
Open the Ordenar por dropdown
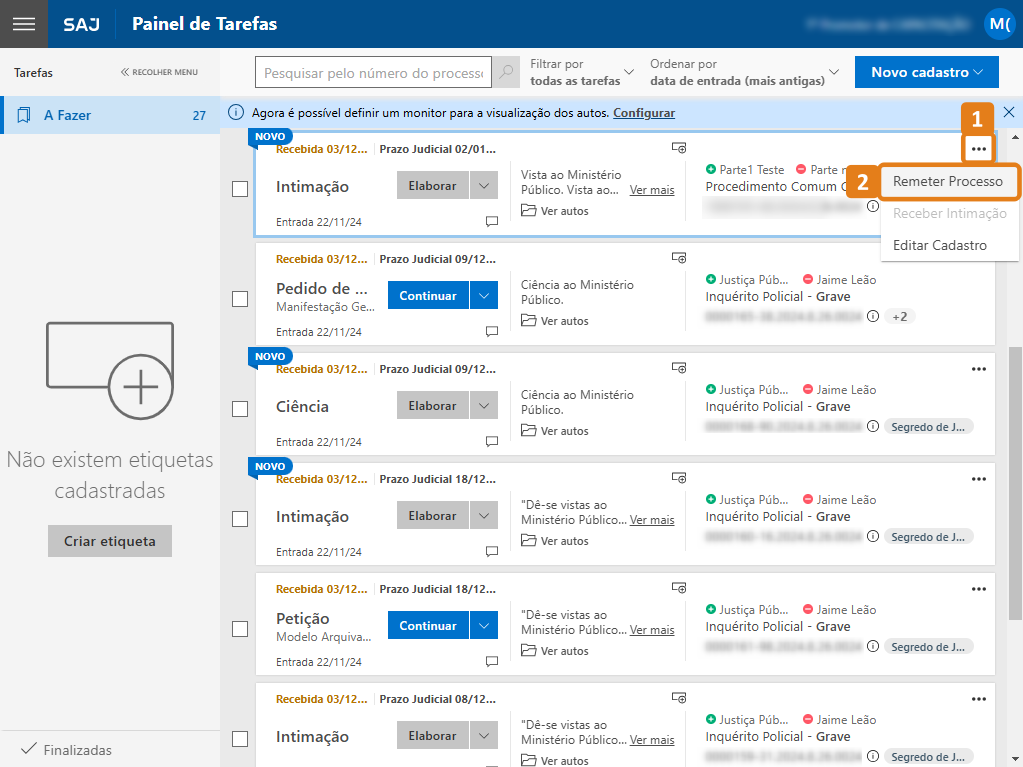tap(744, 72)
